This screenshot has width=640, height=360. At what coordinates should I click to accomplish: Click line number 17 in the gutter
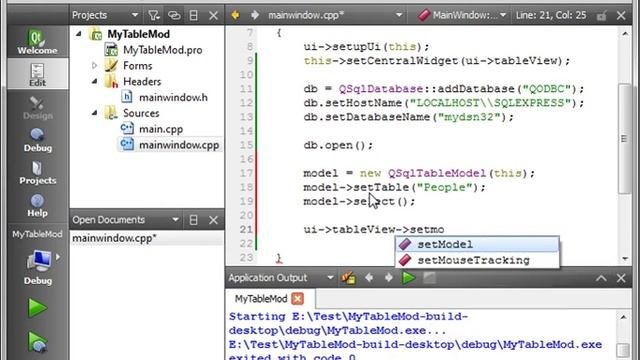tap(246, 173)
